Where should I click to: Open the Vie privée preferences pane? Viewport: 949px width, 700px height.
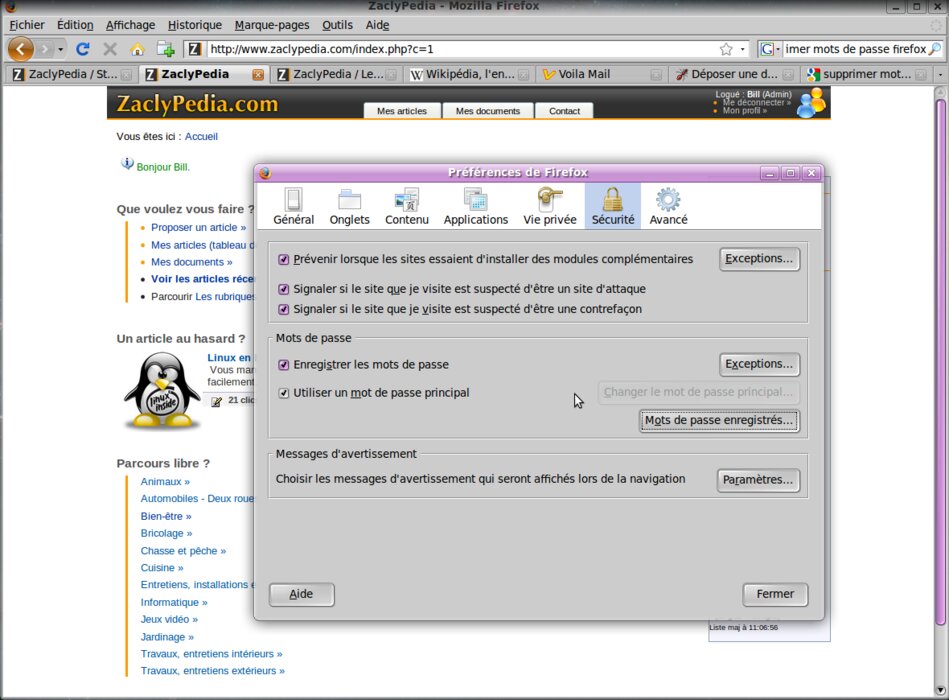pos(549,206)
